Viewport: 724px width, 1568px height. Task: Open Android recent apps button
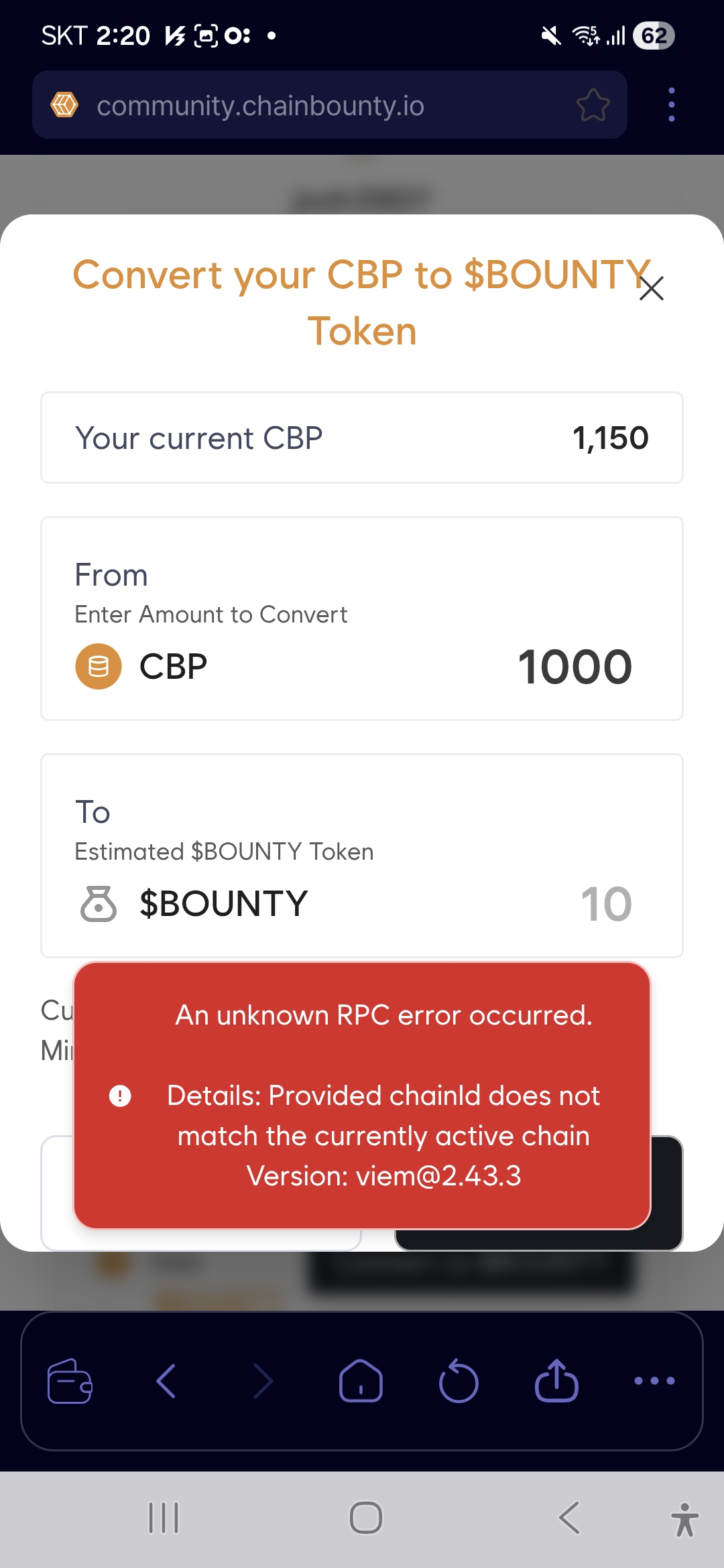[164, 1518]
